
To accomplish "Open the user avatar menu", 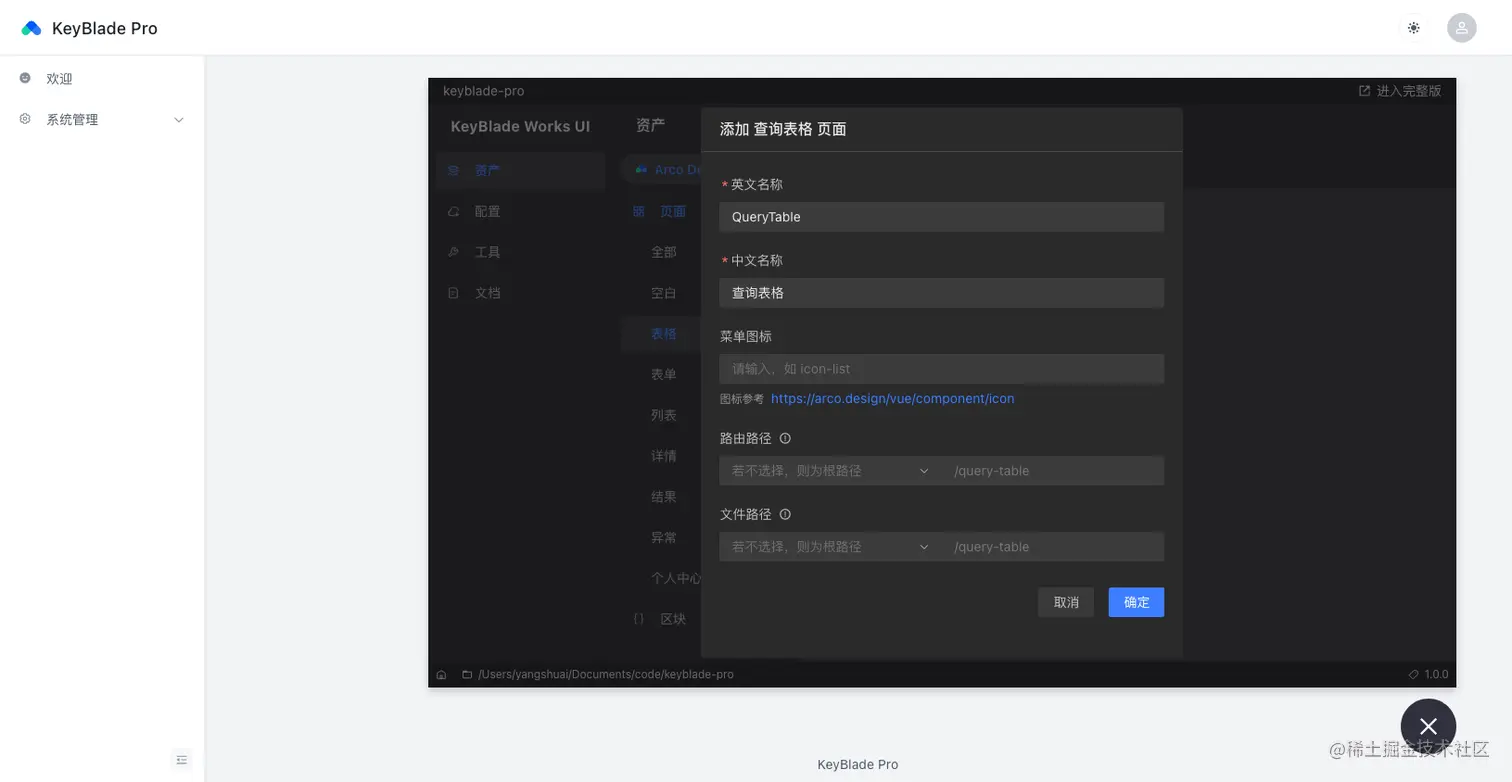I will click(x=1461, y=27).
